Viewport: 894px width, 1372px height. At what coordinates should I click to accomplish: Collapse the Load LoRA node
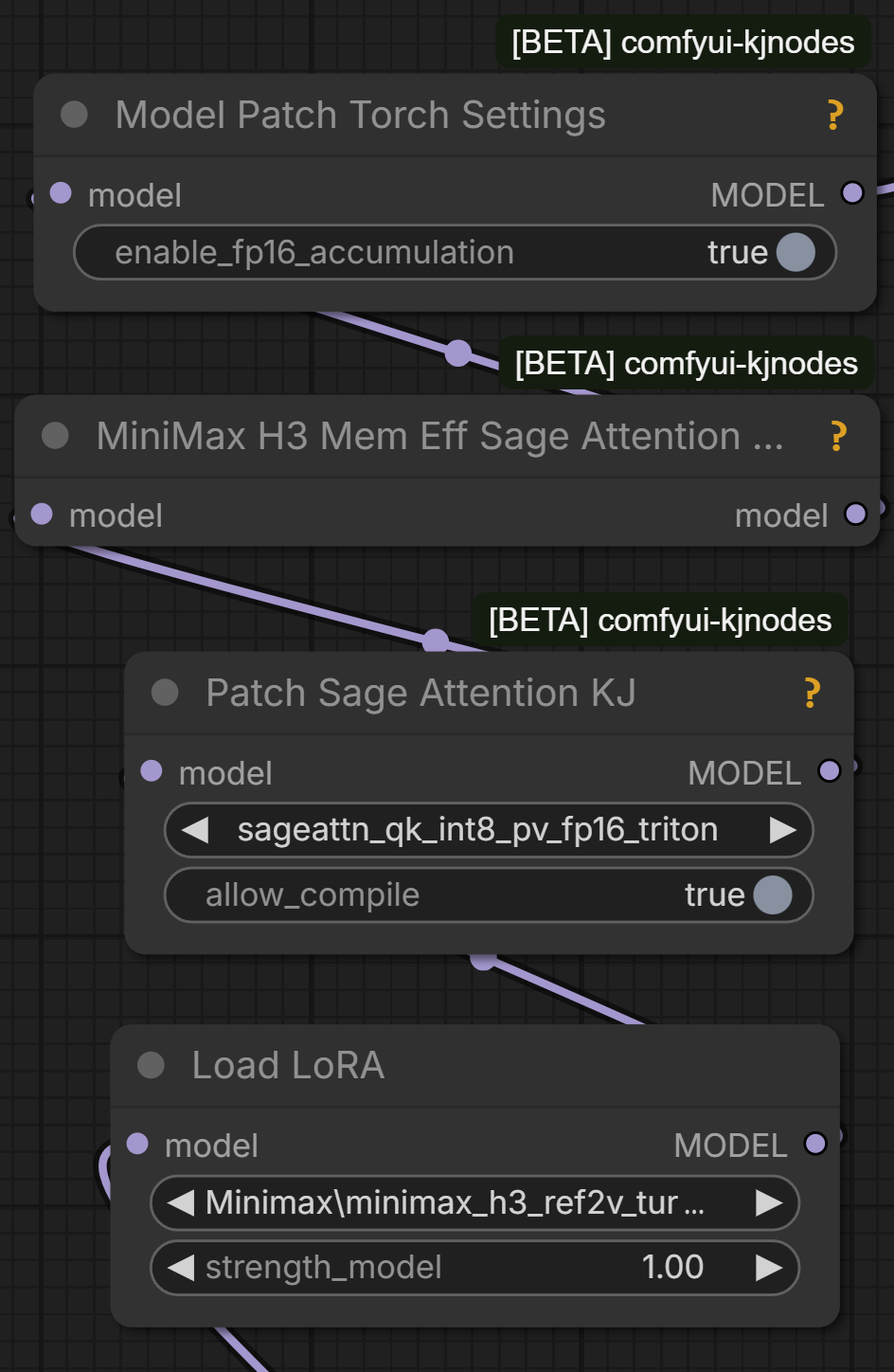(151, 1065)
